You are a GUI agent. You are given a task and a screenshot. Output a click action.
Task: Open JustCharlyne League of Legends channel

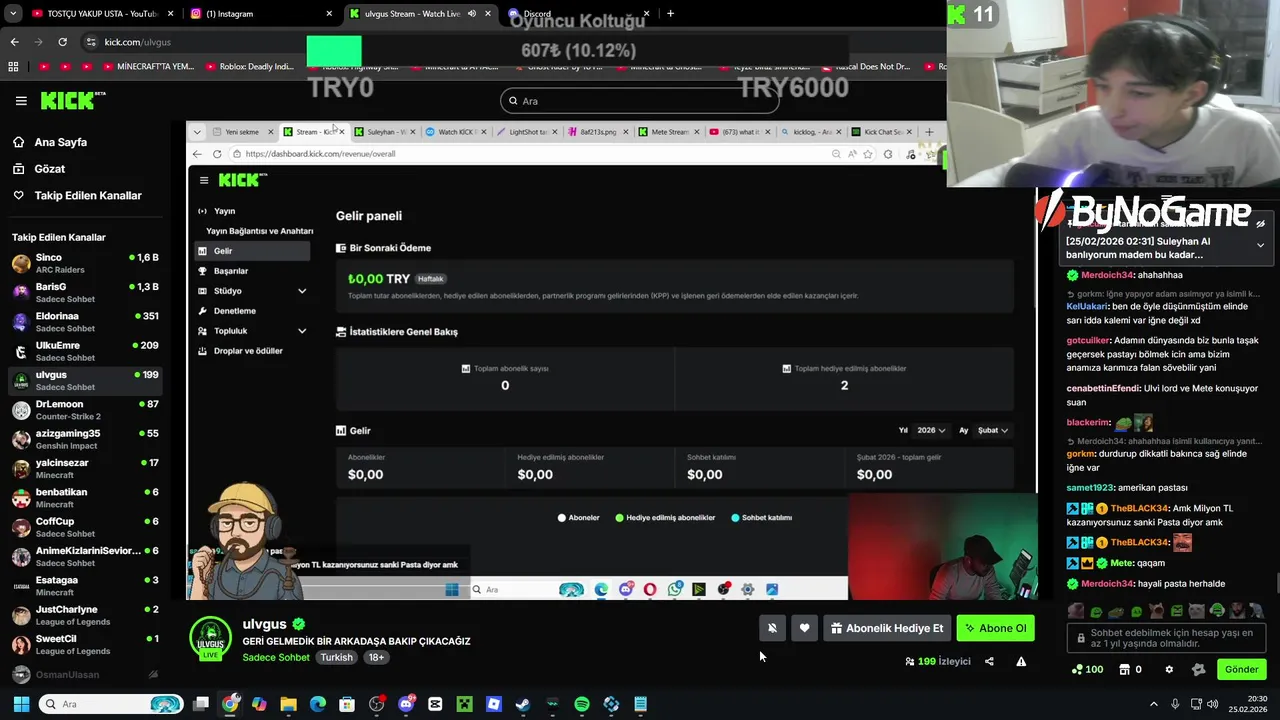[x=85, y=615]
